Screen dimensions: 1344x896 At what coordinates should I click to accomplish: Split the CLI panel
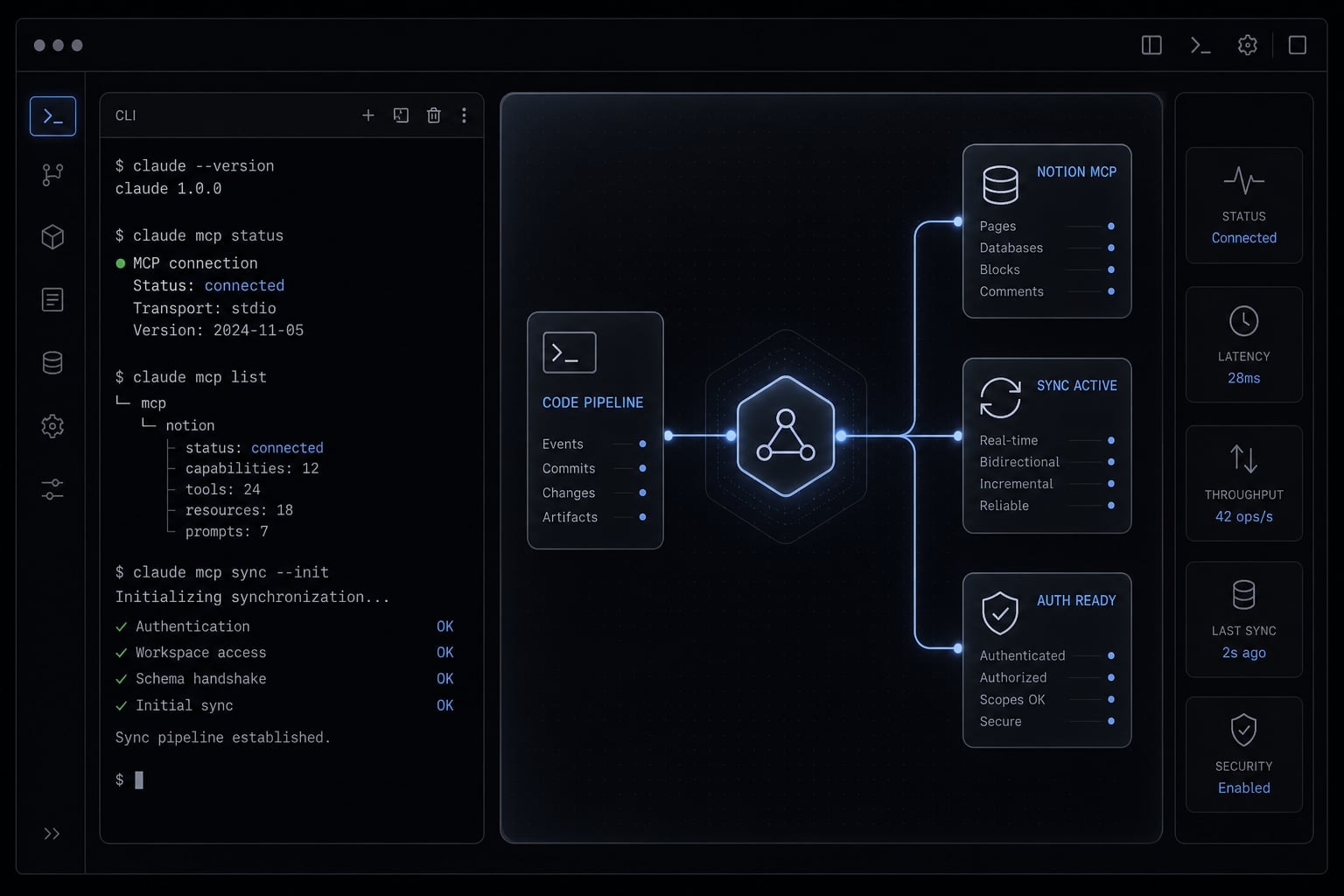(401, 115)
